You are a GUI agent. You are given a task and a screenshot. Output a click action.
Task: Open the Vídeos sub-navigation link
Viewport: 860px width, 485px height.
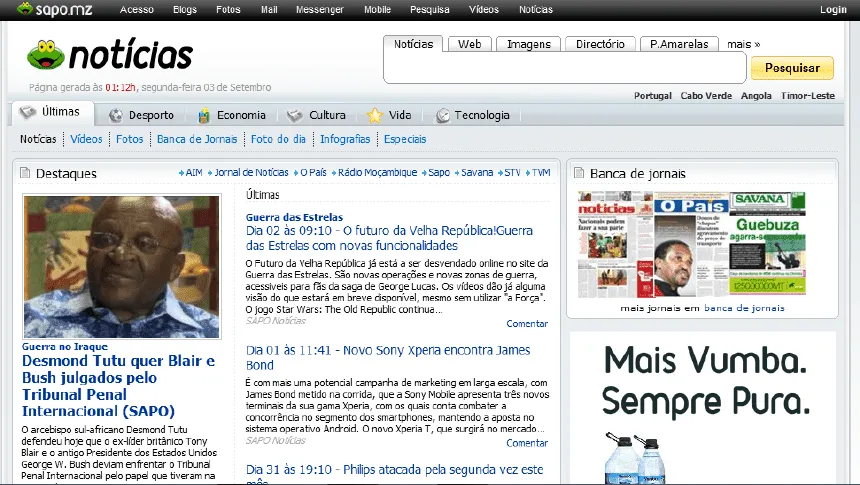pos(86,139)
